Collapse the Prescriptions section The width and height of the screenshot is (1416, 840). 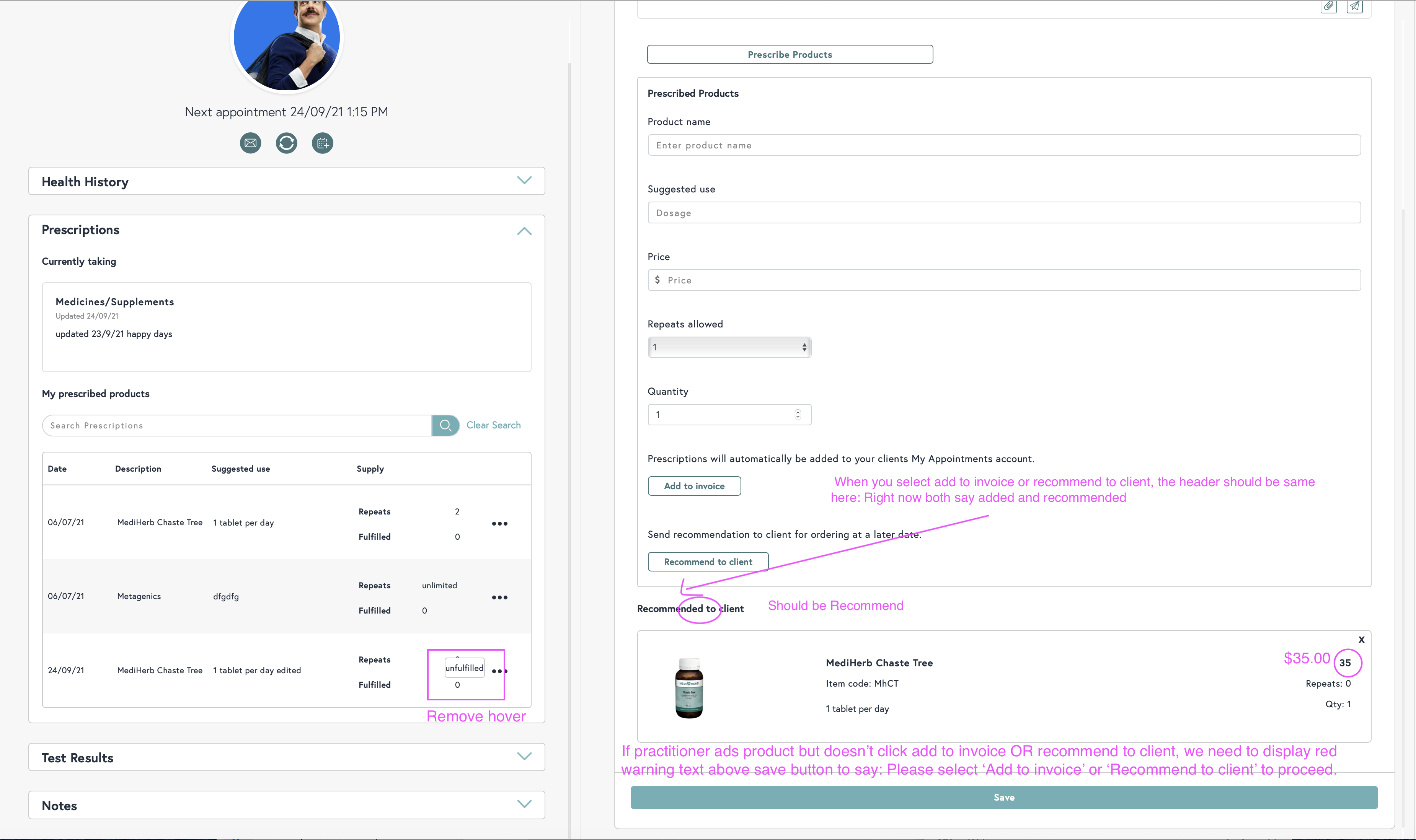point(524,231)
